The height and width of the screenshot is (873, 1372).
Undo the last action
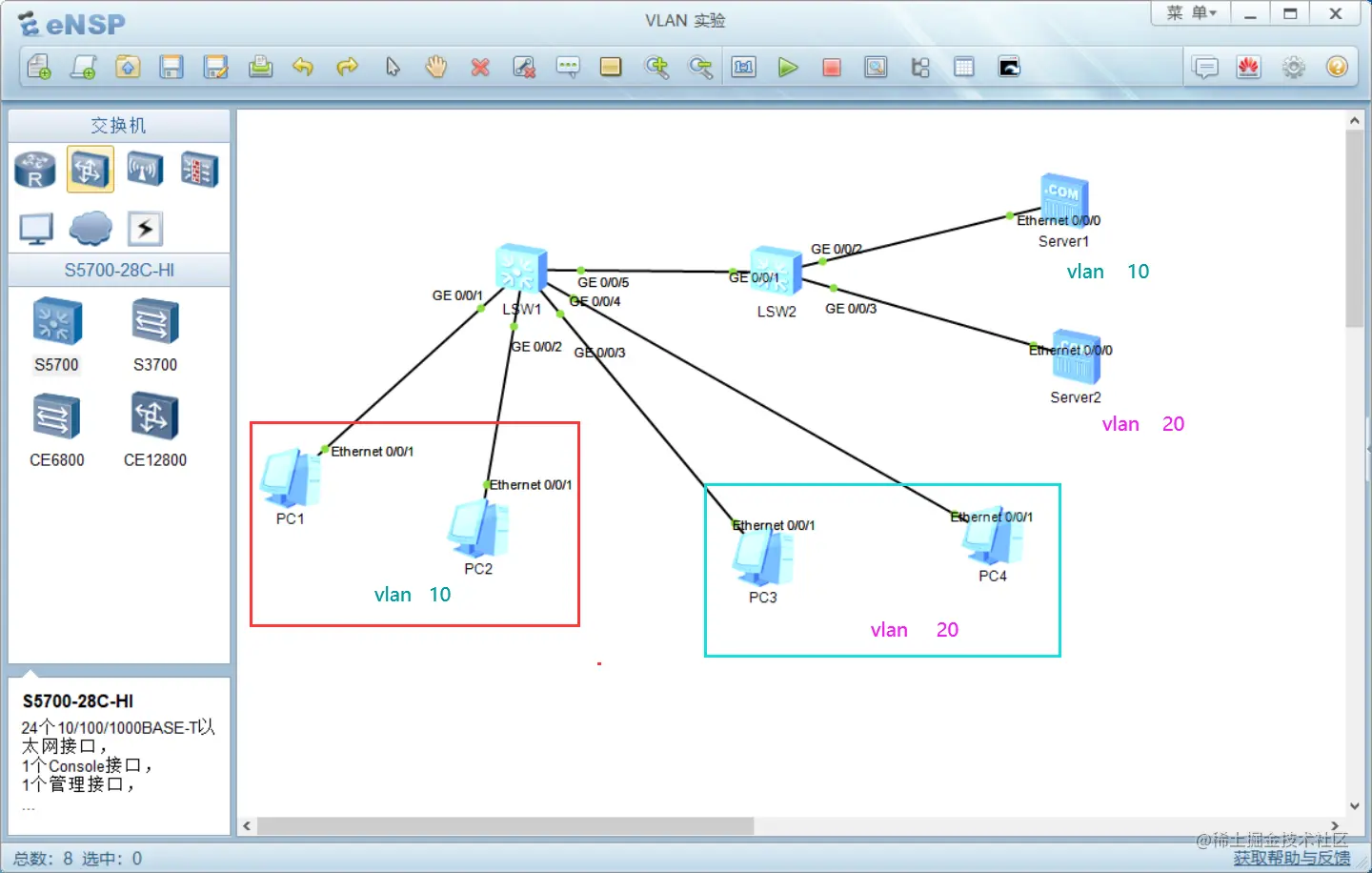point(303,67)
